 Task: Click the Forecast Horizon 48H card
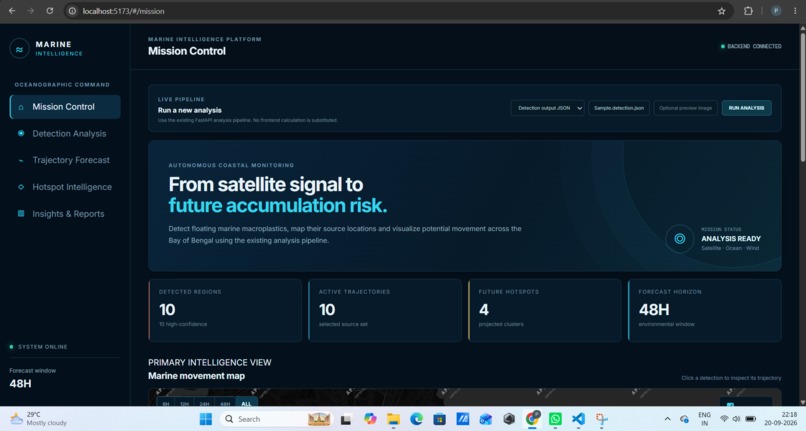point(705,310)
